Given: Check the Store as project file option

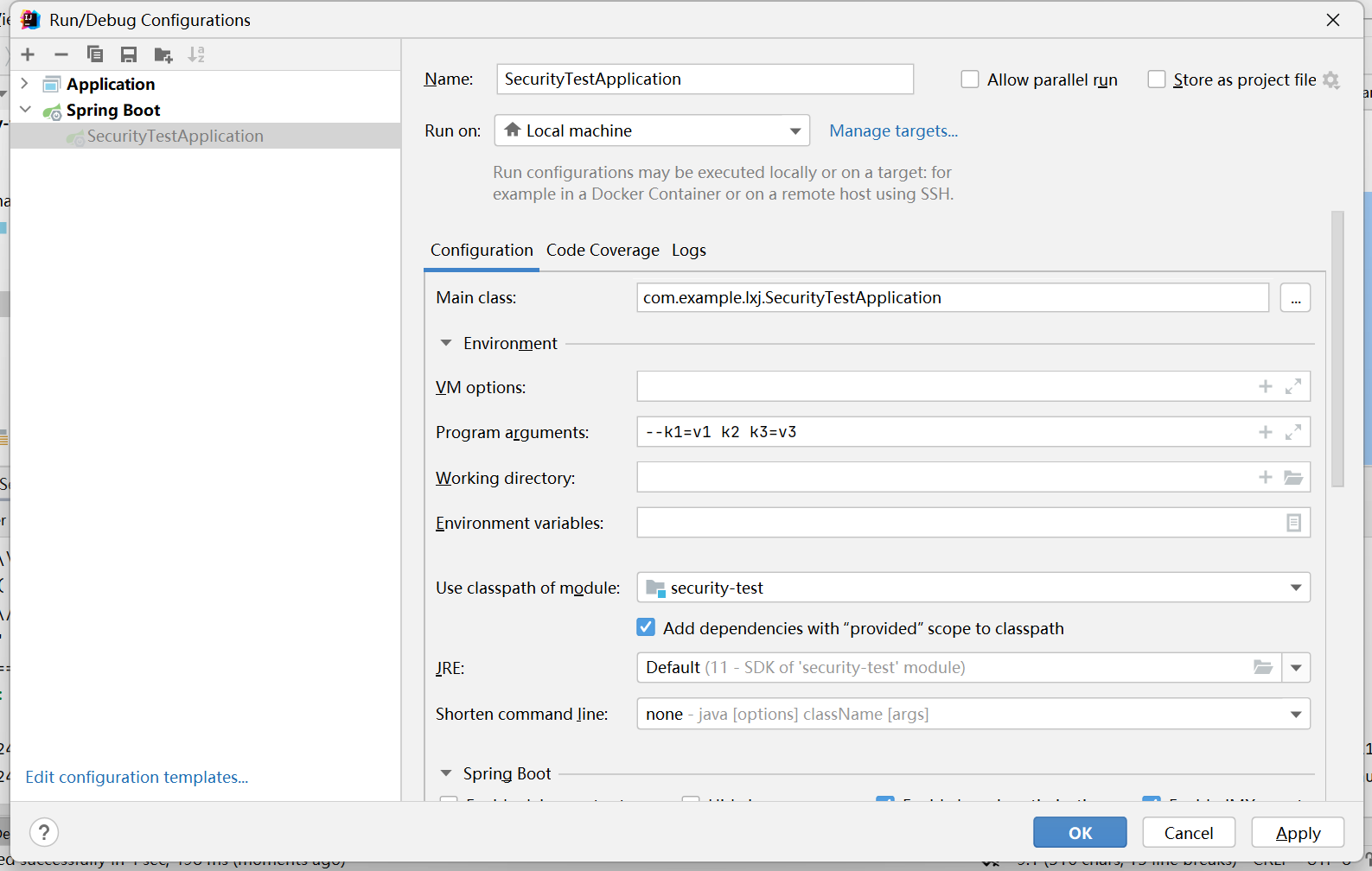Looking at the screenshot, I should [x=1156, y=79].
